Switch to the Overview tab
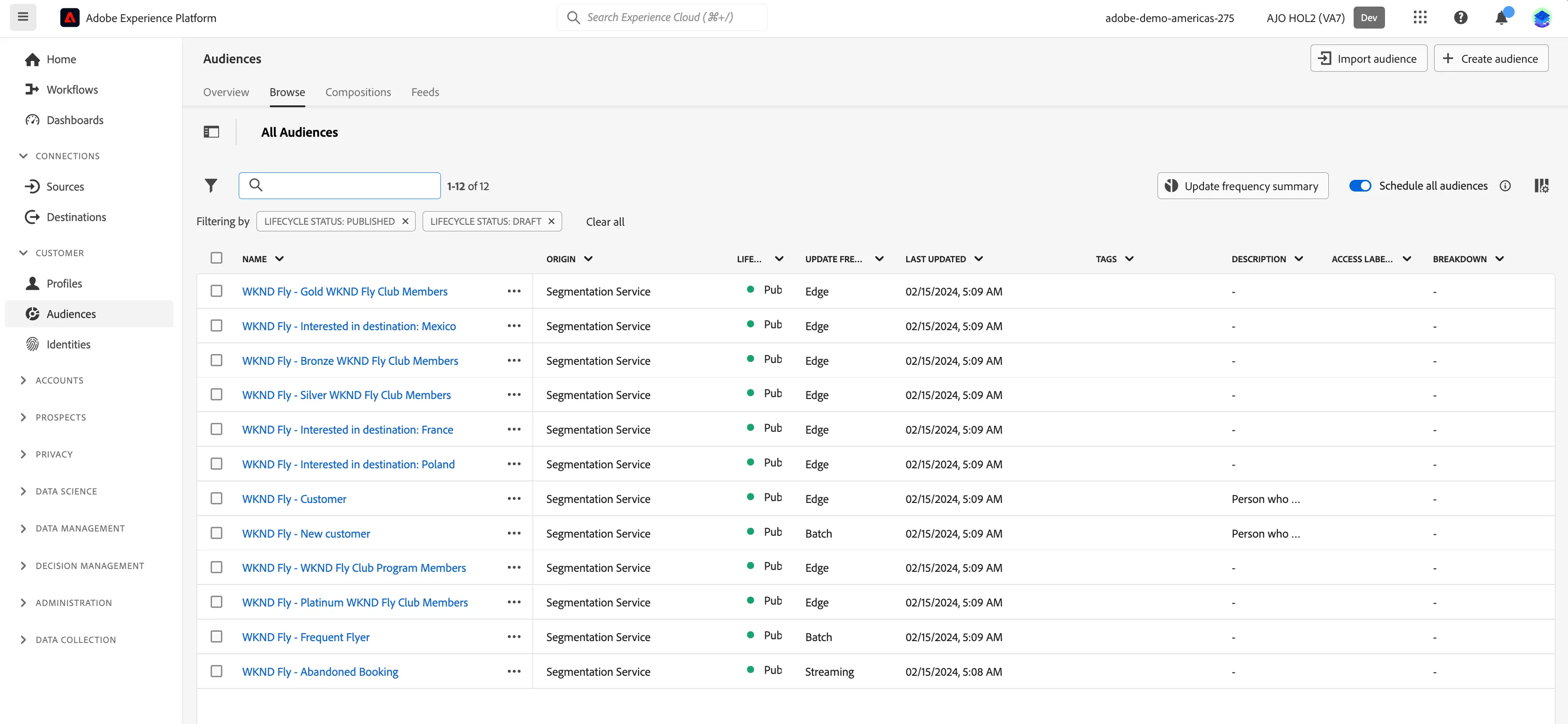 pos(226,92)
